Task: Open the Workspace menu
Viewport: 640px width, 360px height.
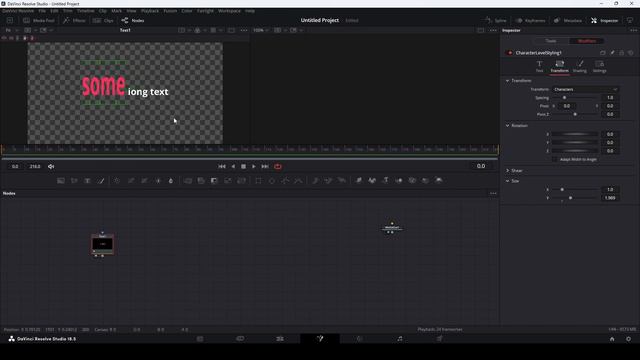Action: 229,11
